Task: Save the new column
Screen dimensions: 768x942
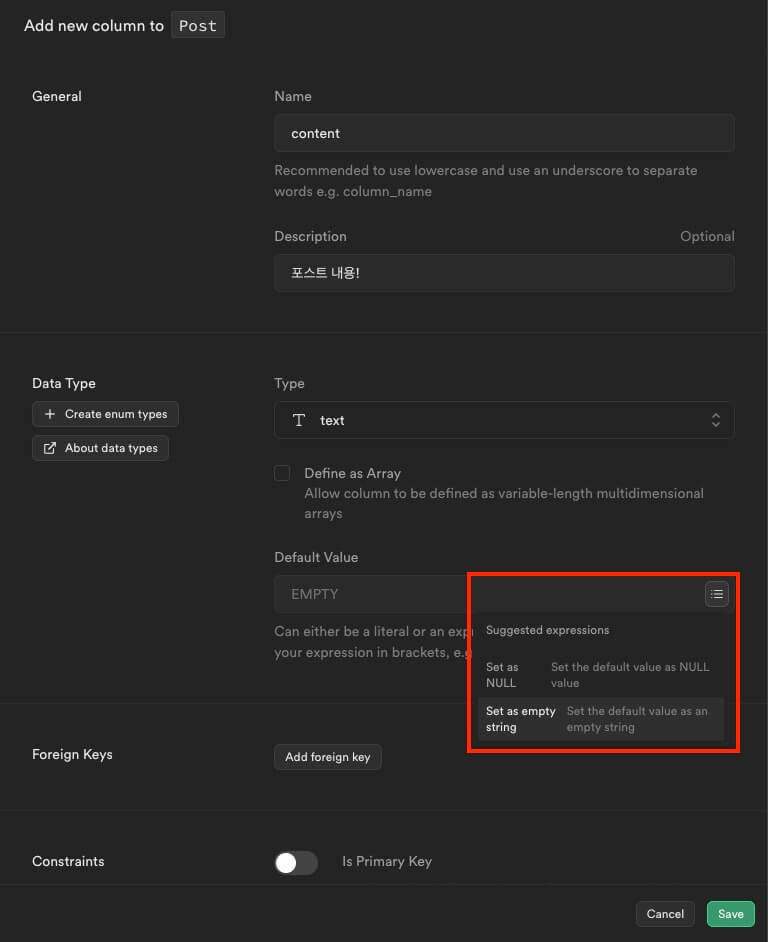Action: (730, 914)
